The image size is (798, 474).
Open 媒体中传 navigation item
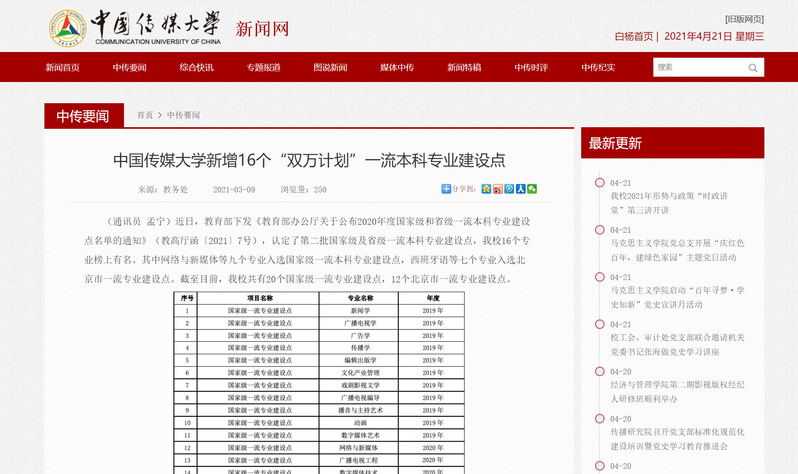(x=396, y=67)
